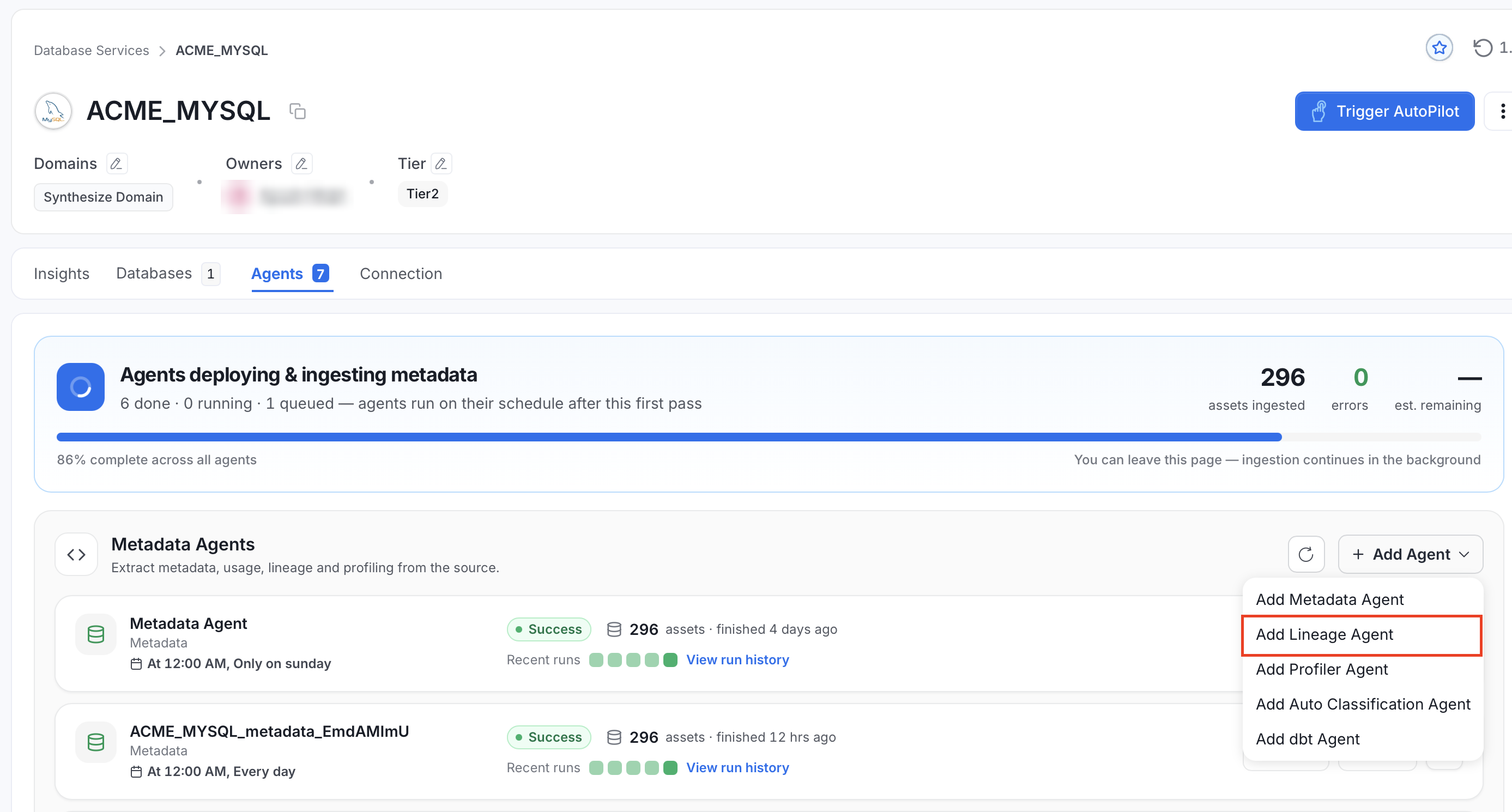Click the blurred owner name
The height and width of the screenshot is (812, 1512).
303,196
